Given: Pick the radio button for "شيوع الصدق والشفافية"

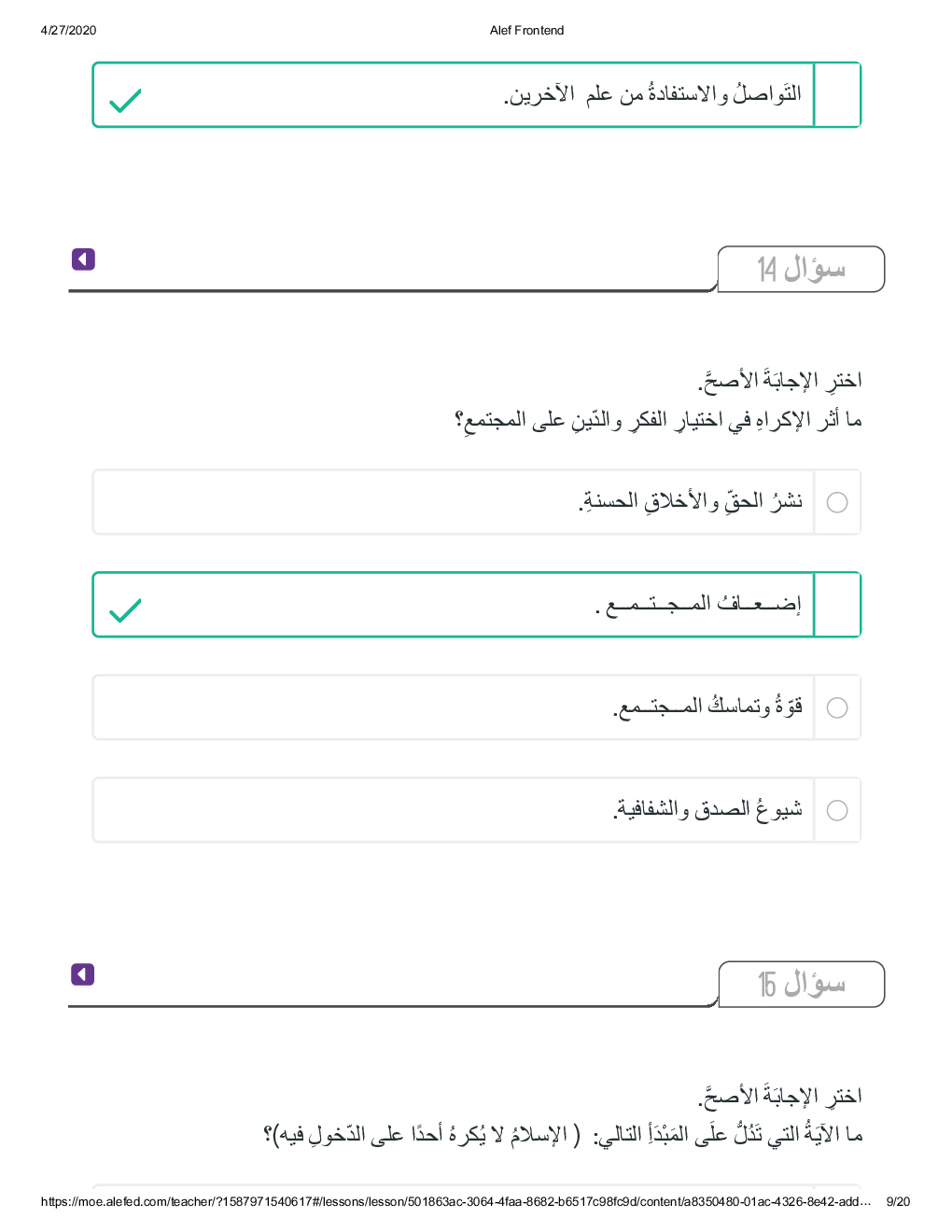Looking at the screenshot, I should point(837,811).
